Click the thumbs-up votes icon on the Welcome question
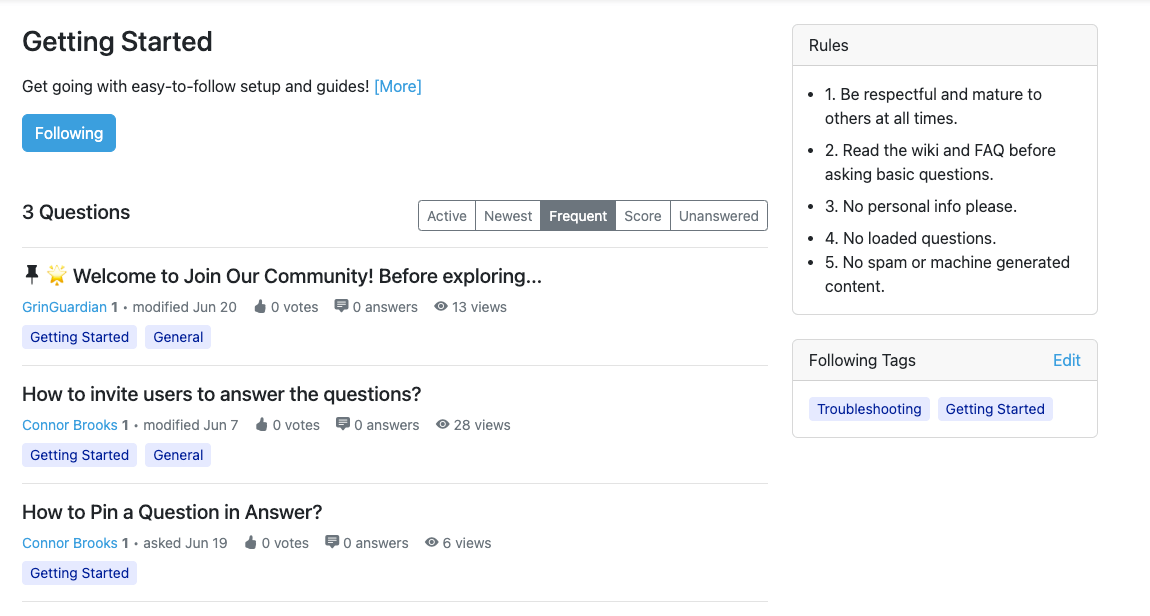The width and height of the screenshot is (1150, 616). (261, 307)
